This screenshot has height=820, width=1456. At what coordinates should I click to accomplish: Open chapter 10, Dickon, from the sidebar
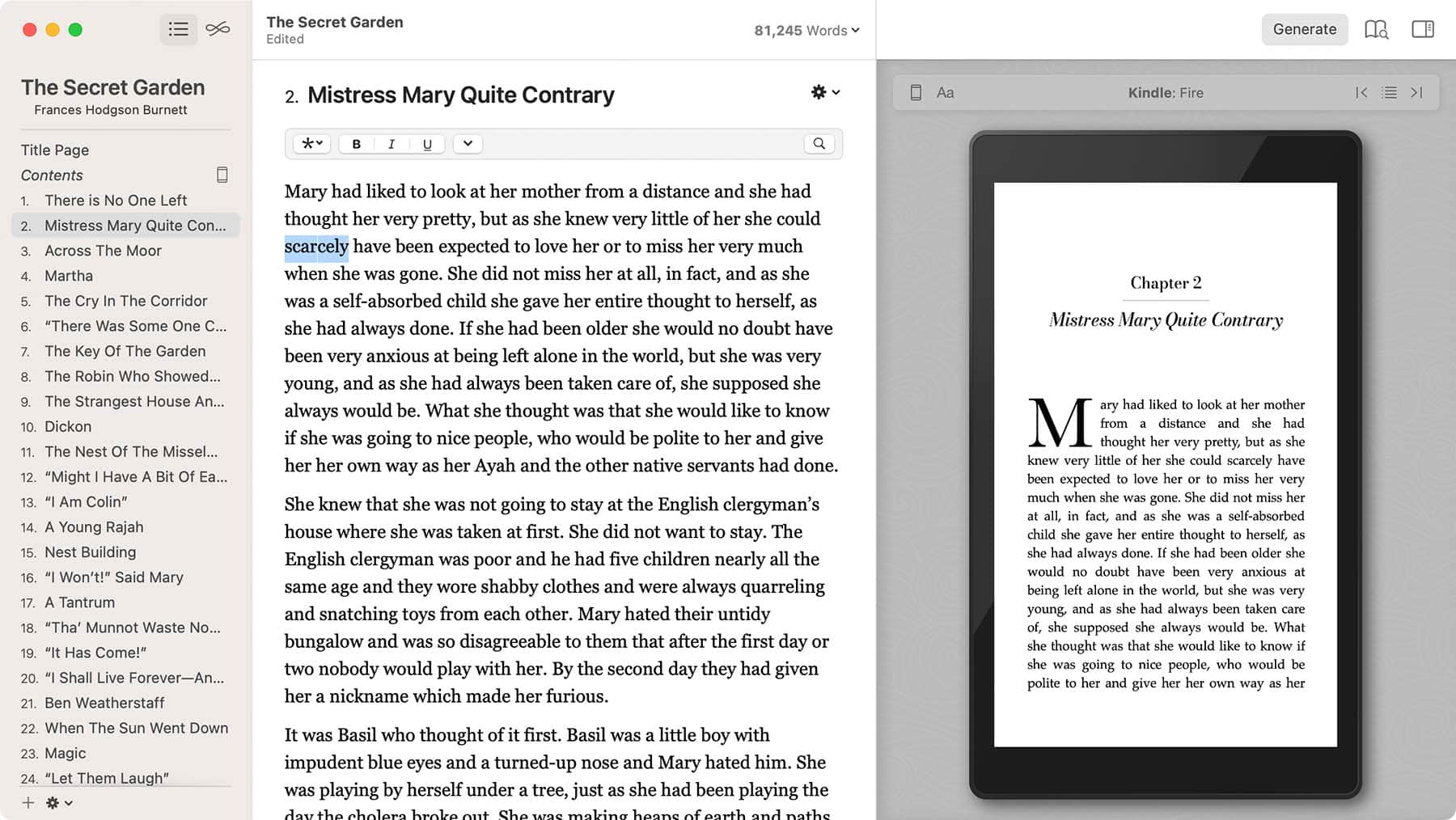point(68,426)
